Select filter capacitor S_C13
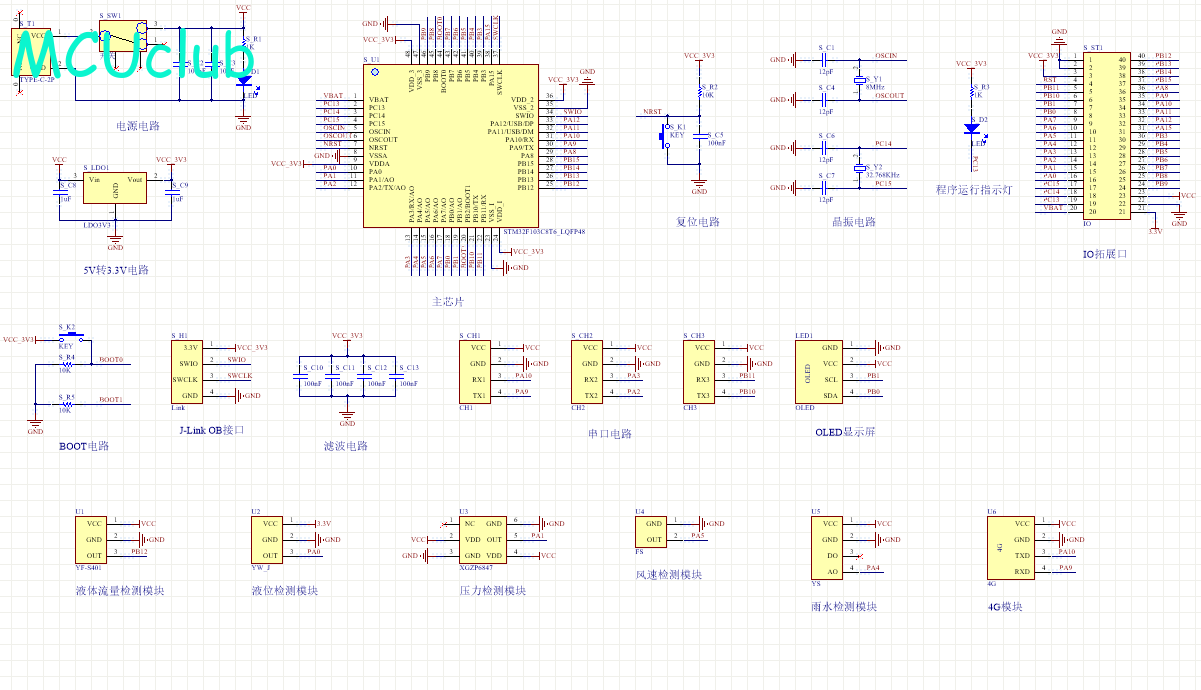The image size is (1201, 690). point(396,377)
